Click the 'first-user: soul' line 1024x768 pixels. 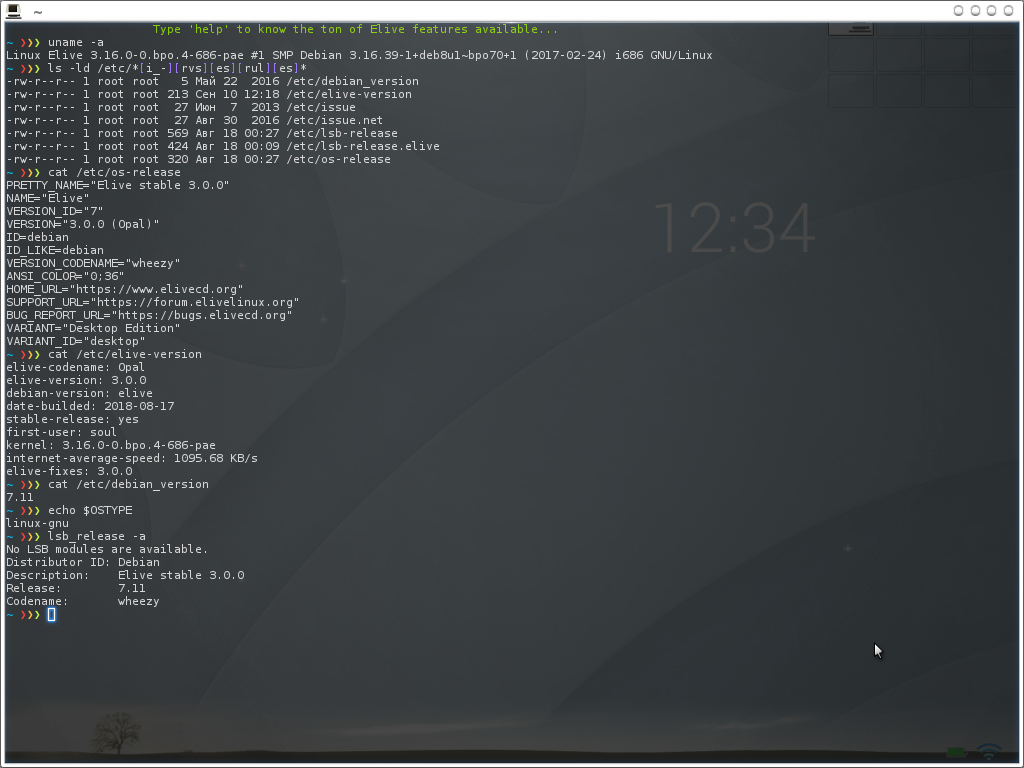(61, 432)
